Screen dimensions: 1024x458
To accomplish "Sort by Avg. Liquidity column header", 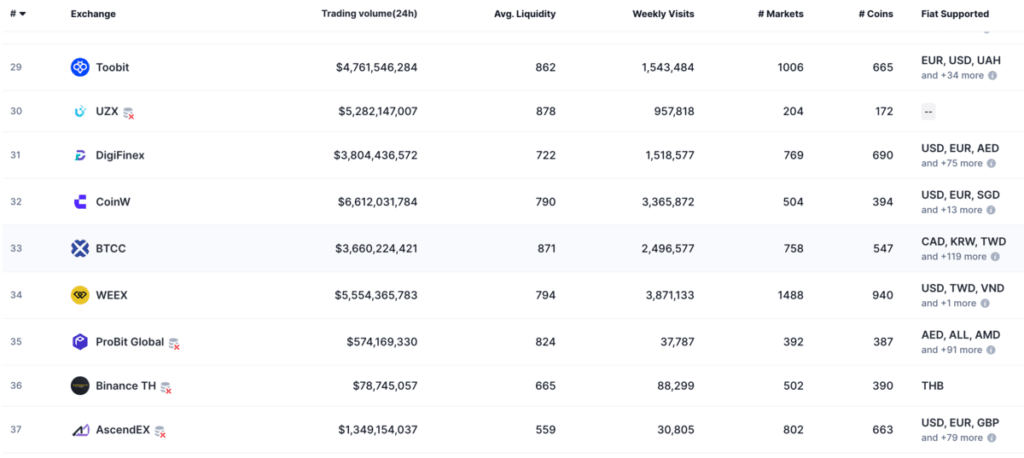I will [524, 14].
